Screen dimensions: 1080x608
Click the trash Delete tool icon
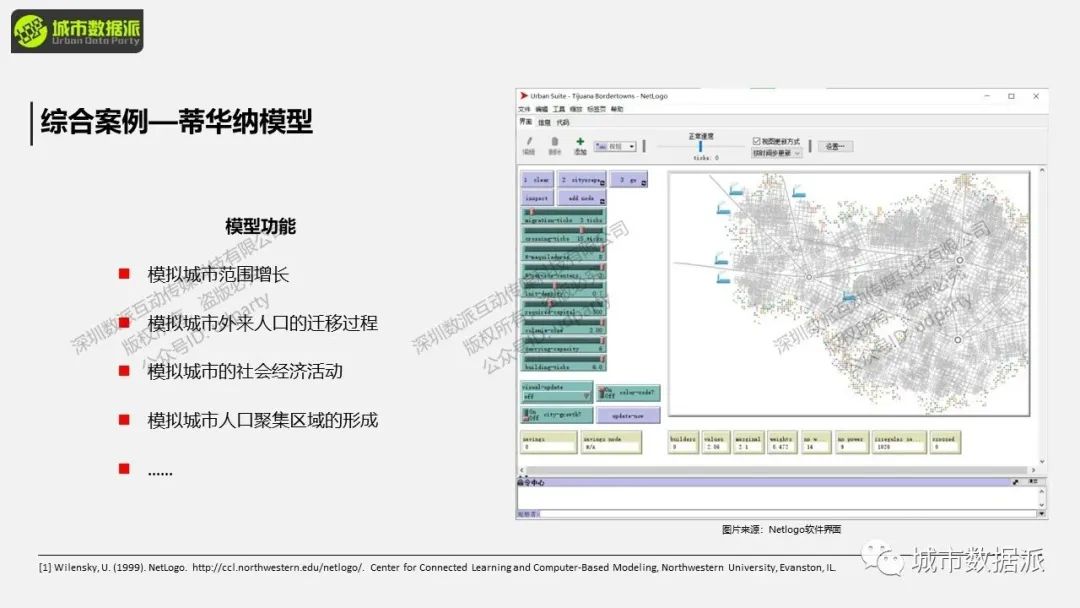pyautogui.click(x=554, y=141)
